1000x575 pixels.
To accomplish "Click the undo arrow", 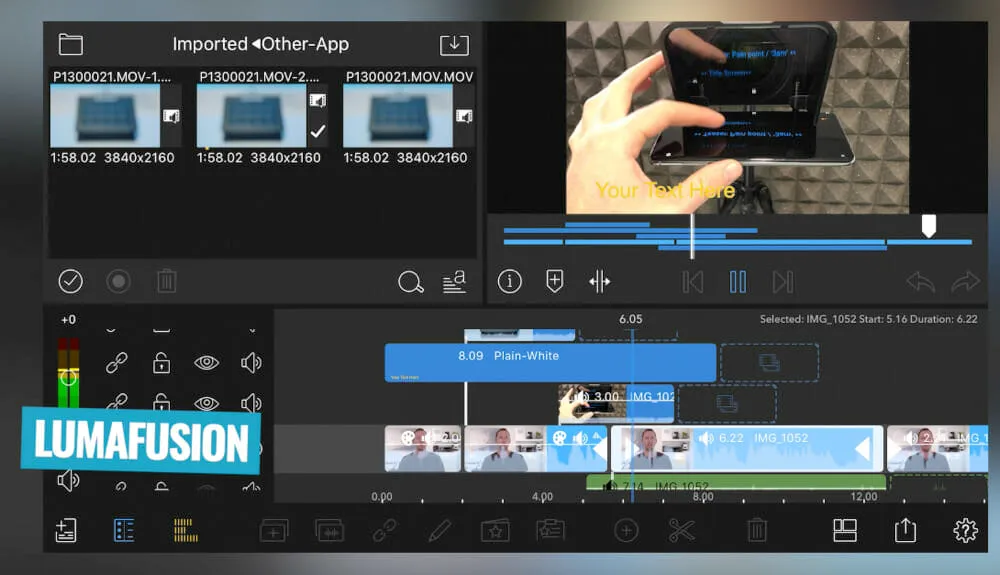I will [x=920, y=283].
